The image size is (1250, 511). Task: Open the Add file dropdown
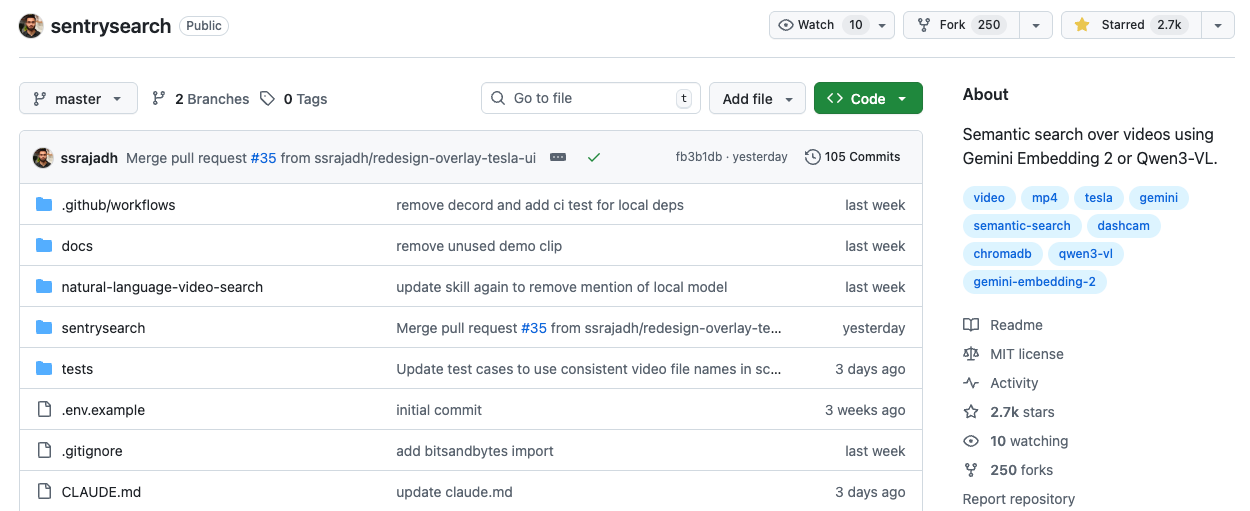point(757,99)
